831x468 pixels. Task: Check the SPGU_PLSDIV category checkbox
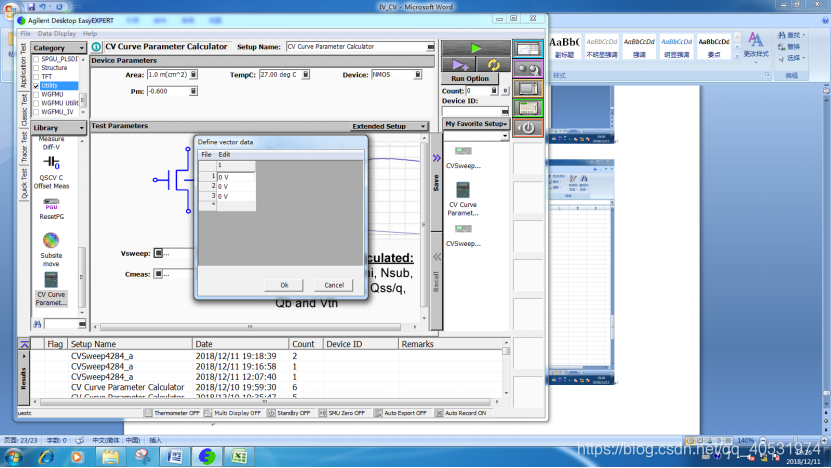coord(36,59)
